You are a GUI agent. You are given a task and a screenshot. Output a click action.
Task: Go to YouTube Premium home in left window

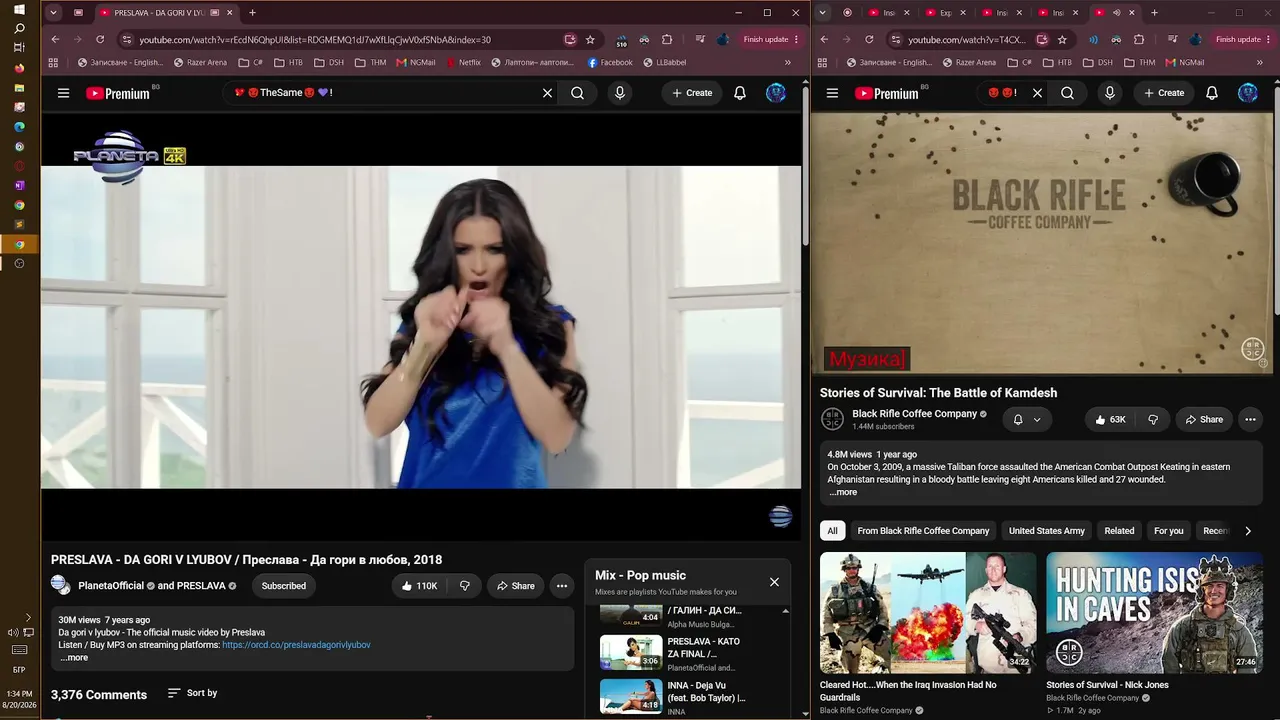point(118,93)
